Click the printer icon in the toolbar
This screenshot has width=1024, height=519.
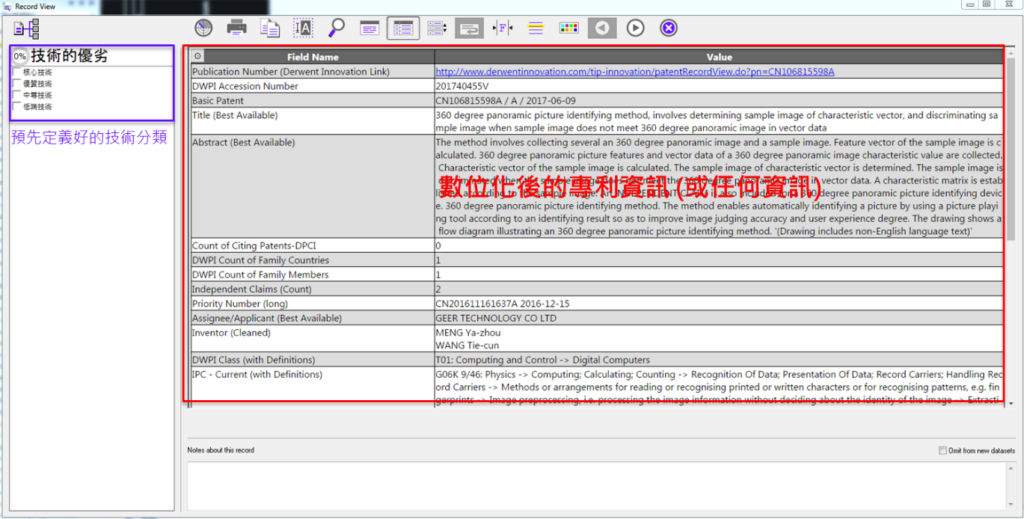236,27
